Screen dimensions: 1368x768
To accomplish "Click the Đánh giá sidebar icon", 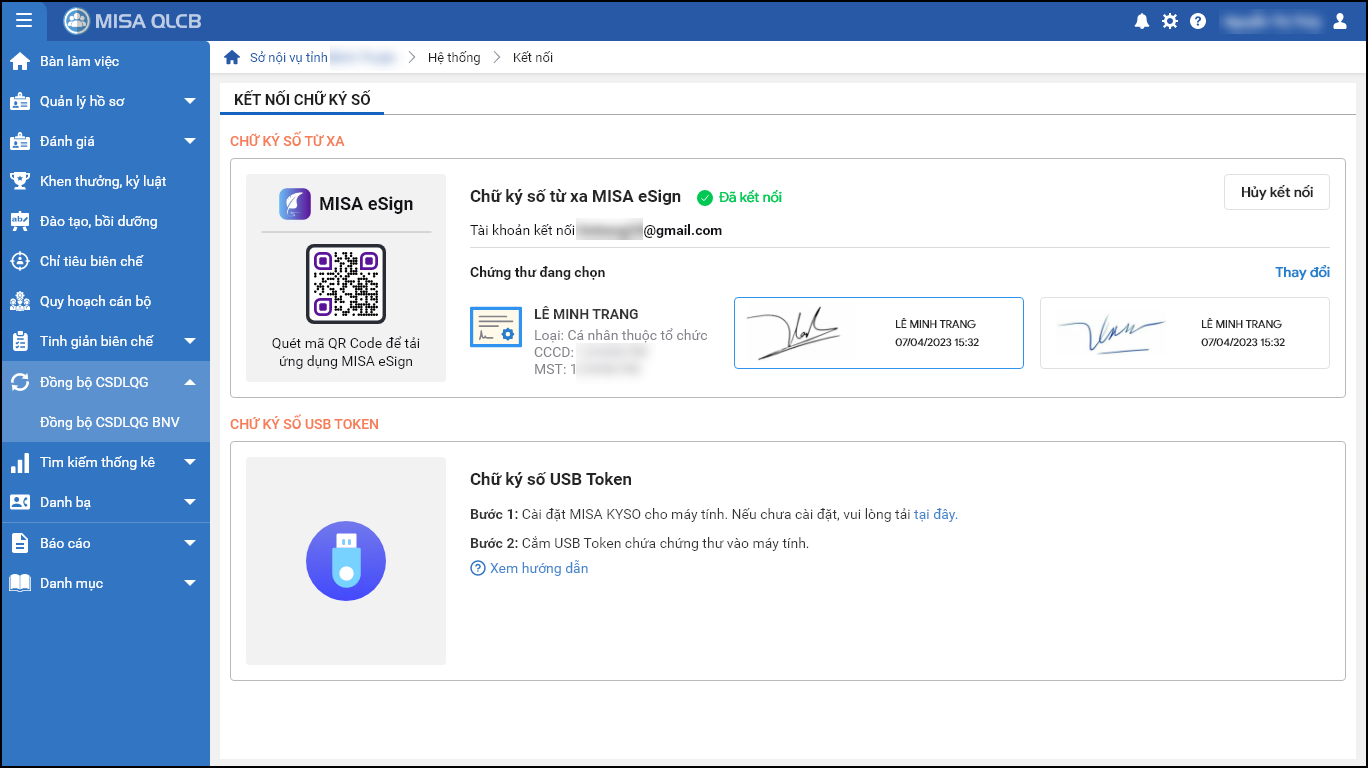I will pyautogui.click(x=20, y=141).
